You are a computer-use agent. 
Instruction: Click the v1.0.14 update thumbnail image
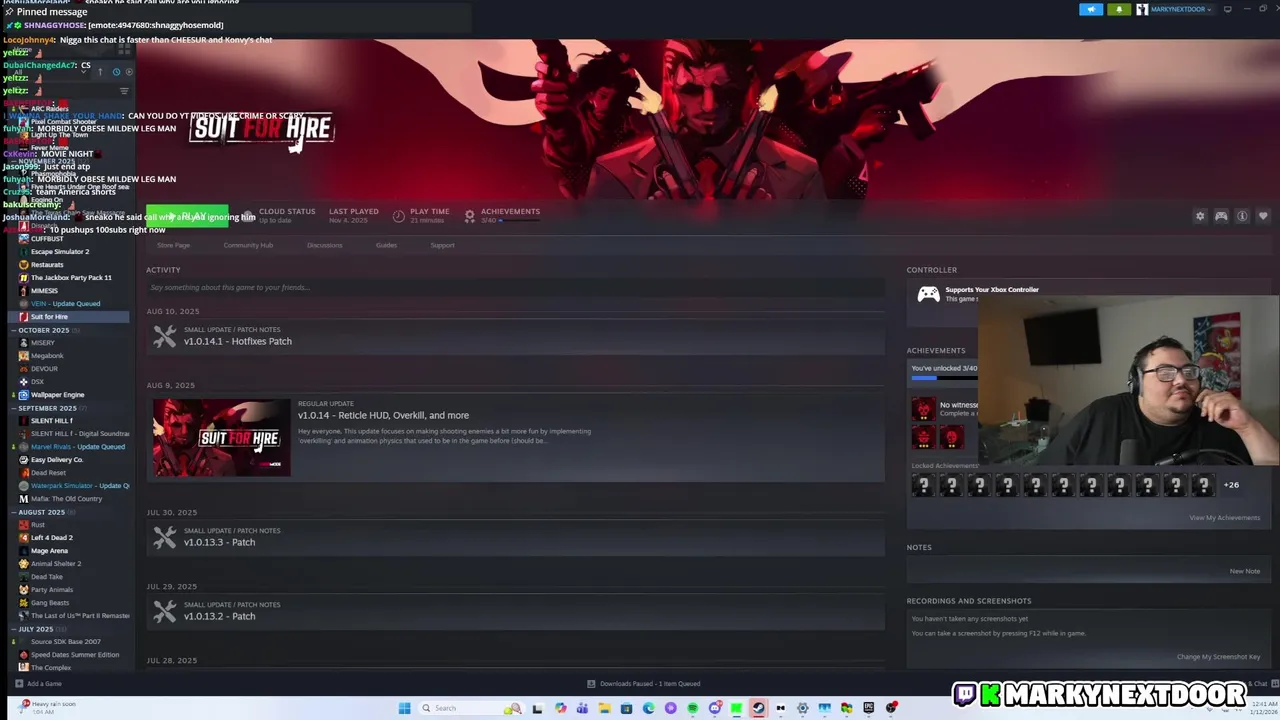pos(221,437)
